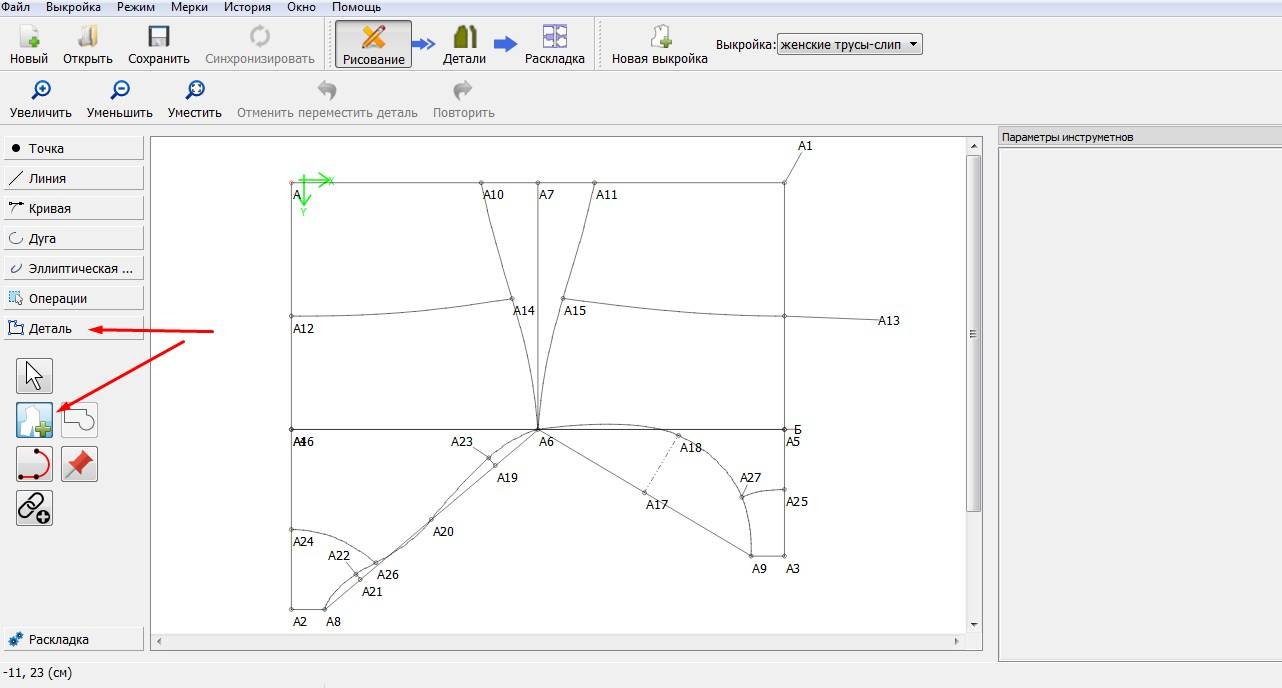Select the arrow pointer tool
The image size is (1282, 688).
click(35, 376)
